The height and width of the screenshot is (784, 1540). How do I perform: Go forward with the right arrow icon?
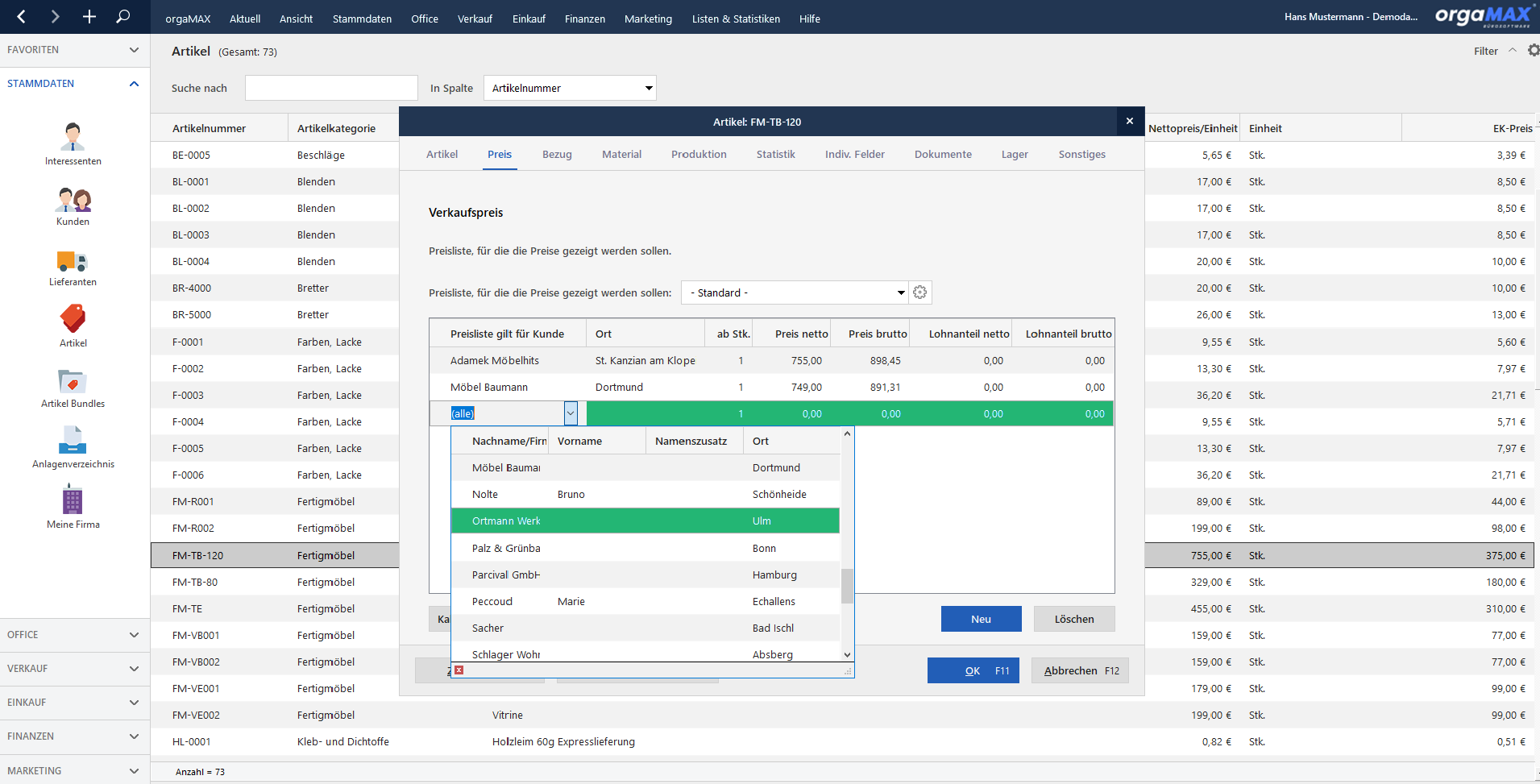55,16
